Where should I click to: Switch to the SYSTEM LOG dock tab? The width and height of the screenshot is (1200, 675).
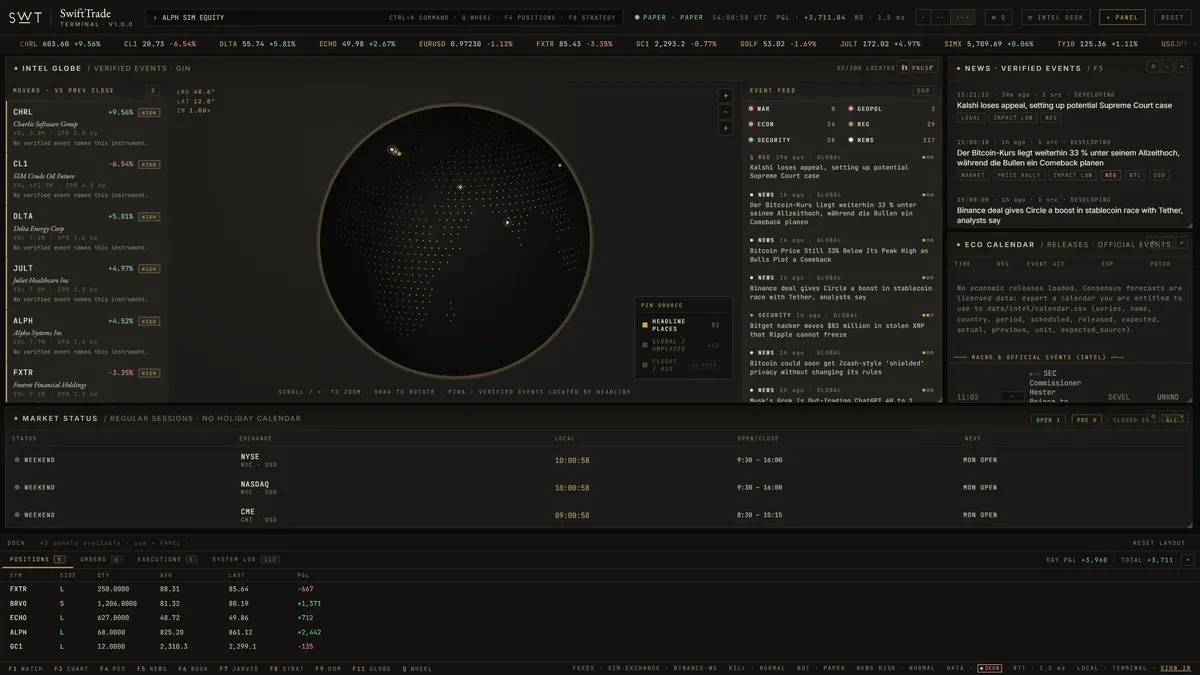pos(246,559)
